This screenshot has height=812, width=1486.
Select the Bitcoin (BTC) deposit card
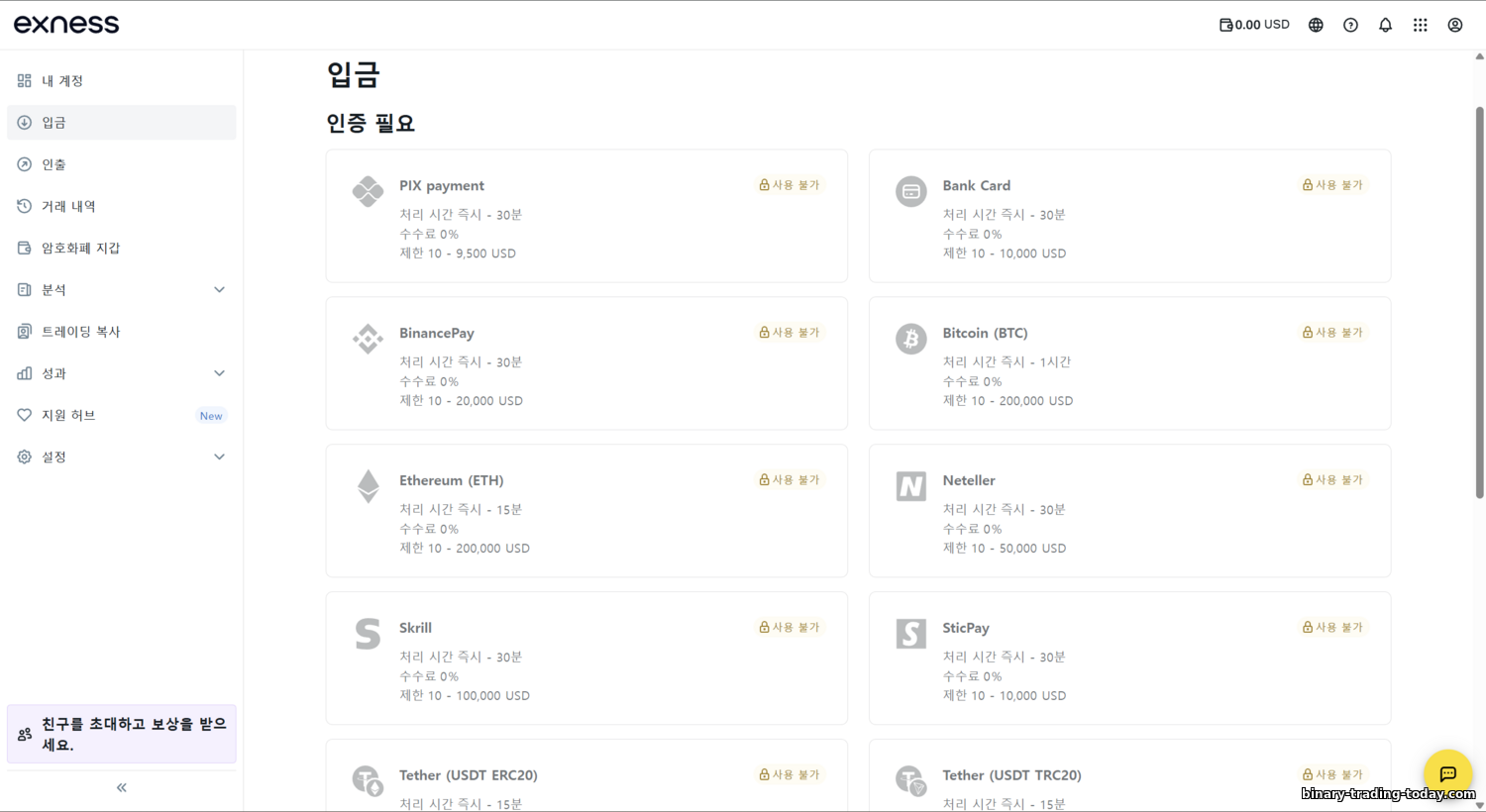click(x=1129, y=363)
